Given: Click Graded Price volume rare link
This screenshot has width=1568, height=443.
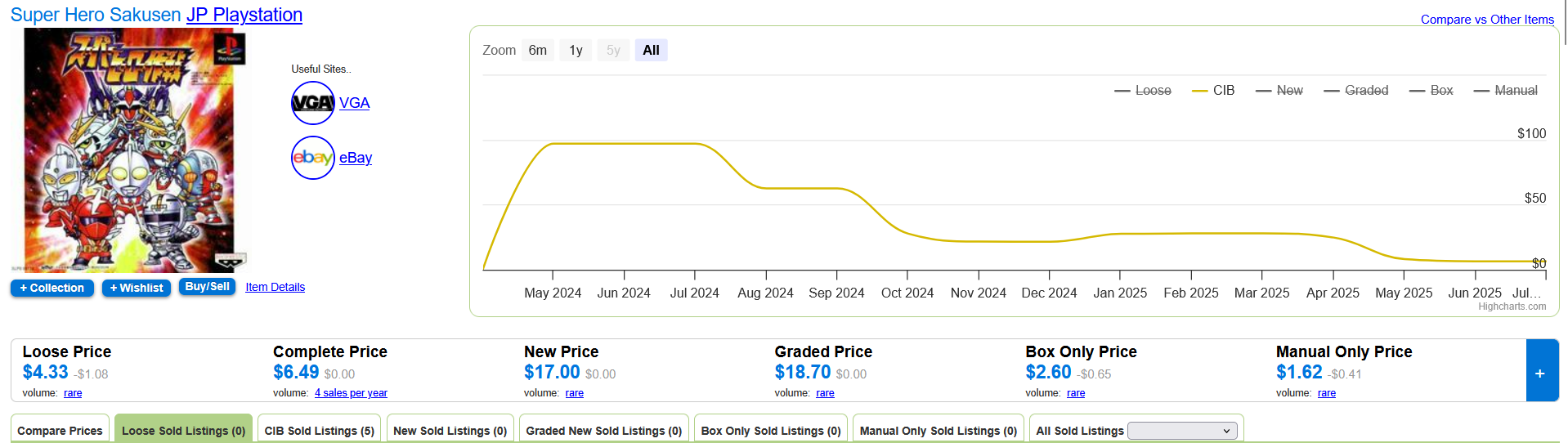Looking at the screenshot, I should point(826,393).
